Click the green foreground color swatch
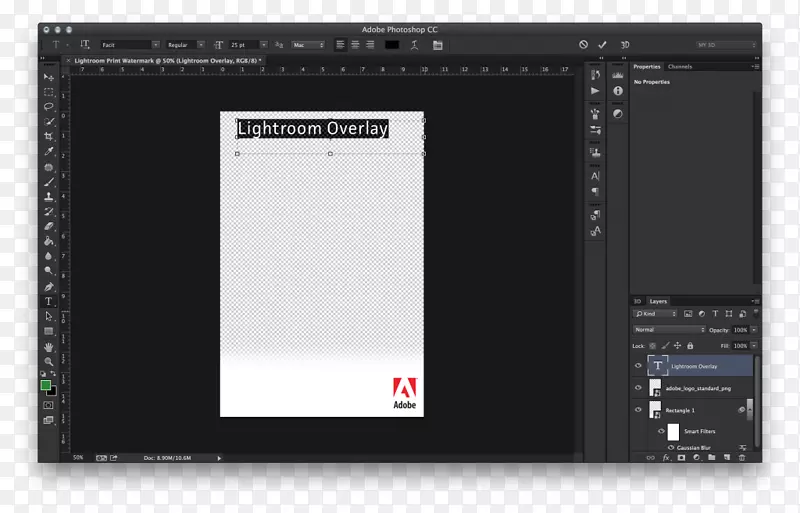 point(45,385)
